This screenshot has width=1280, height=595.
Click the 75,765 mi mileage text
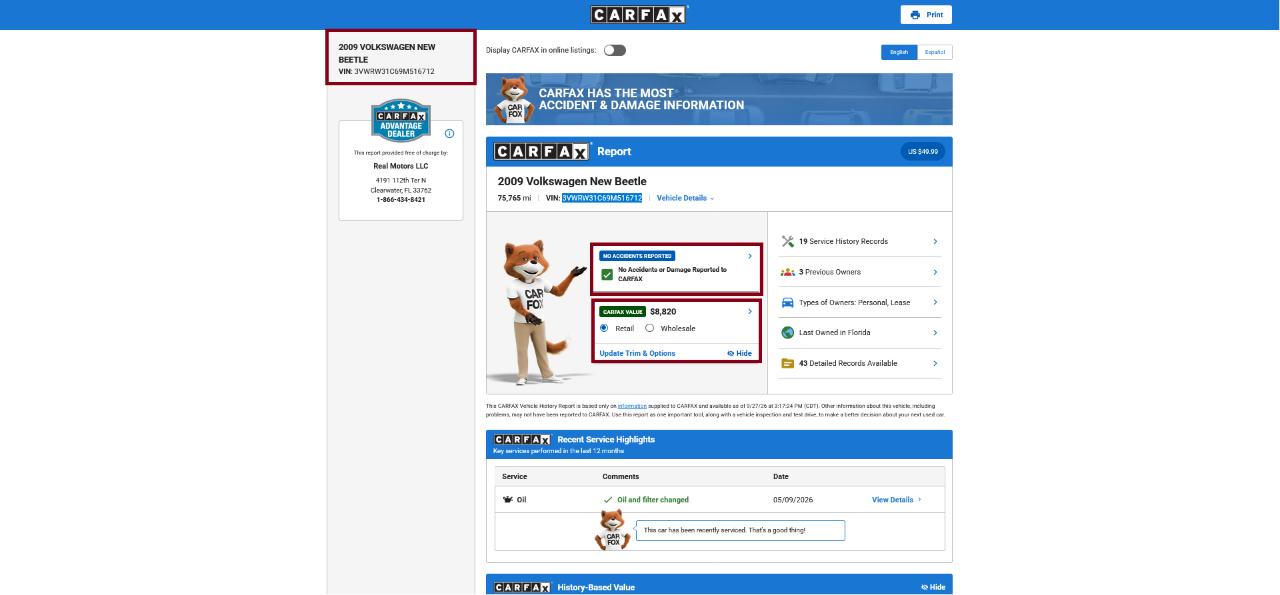click(514, 198)
